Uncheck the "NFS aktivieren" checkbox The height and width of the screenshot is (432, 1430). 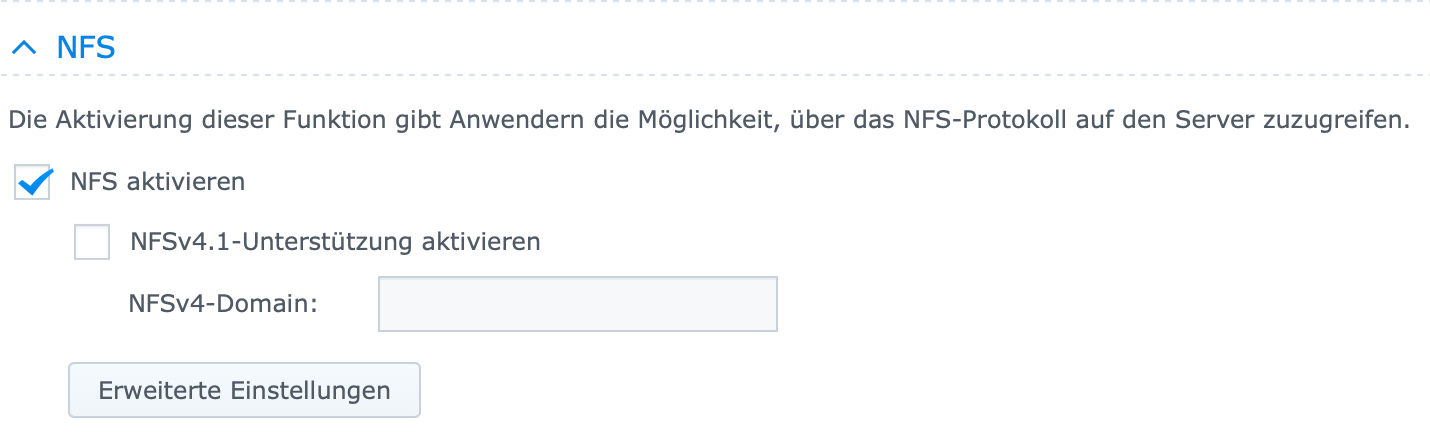pyautogui.click(x=33, y=183)
